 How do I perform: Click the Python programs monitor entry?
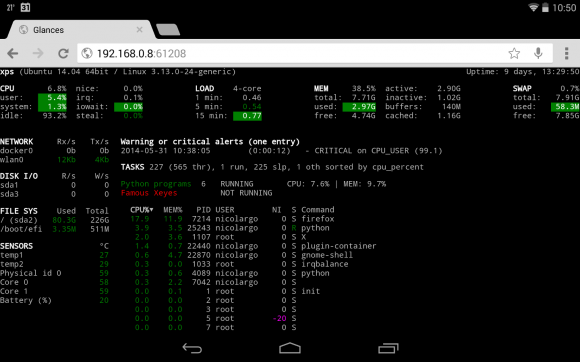click(156, 184)
